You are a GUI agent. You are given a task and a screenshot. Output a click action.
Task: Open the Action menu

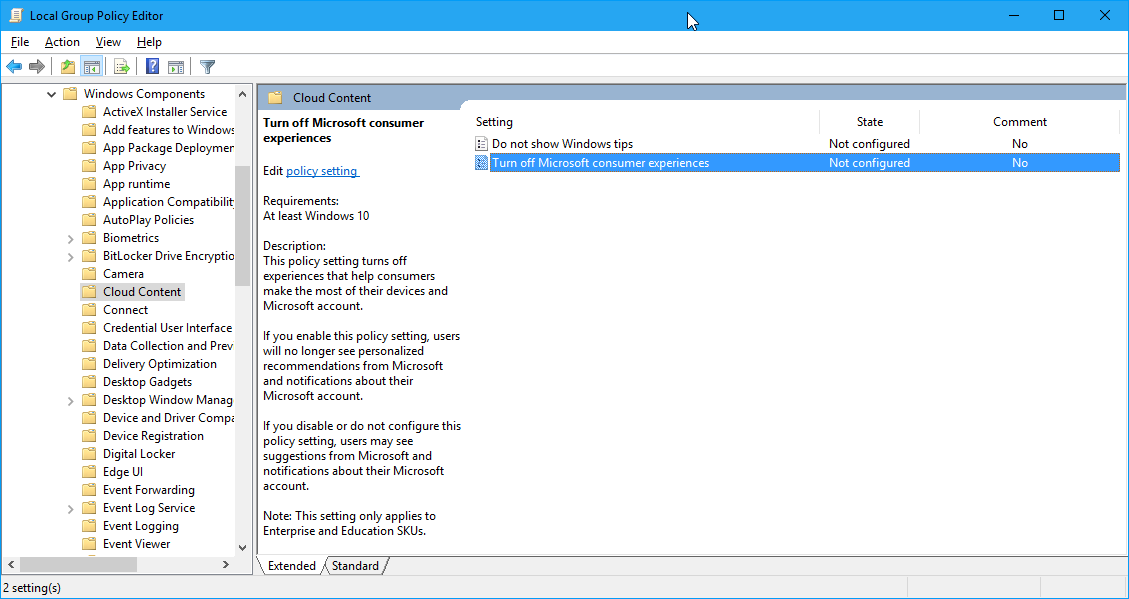click(x=62, y=42)
